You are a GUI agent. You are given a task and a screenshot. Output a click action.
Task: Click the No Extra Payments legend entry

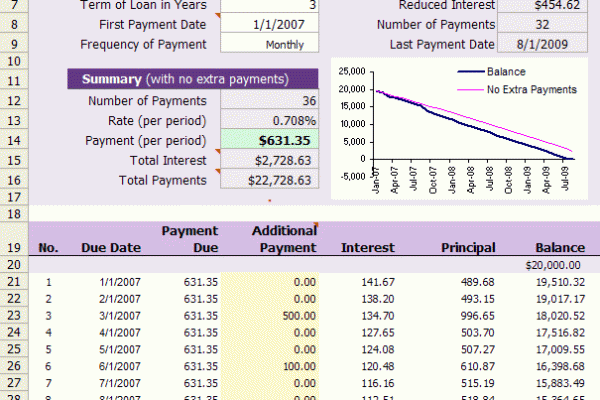[x=530, y=89]
